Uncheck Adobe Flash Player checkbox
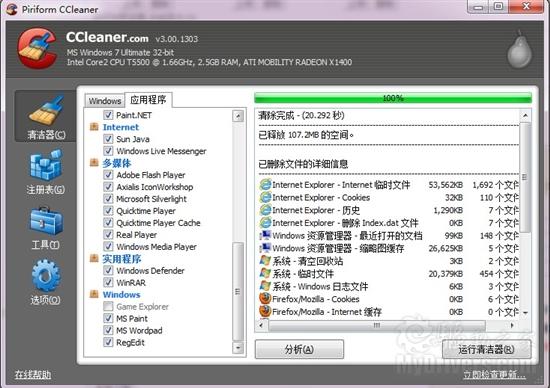The height and width of the screenshot is (388, 550). (108, 175)
